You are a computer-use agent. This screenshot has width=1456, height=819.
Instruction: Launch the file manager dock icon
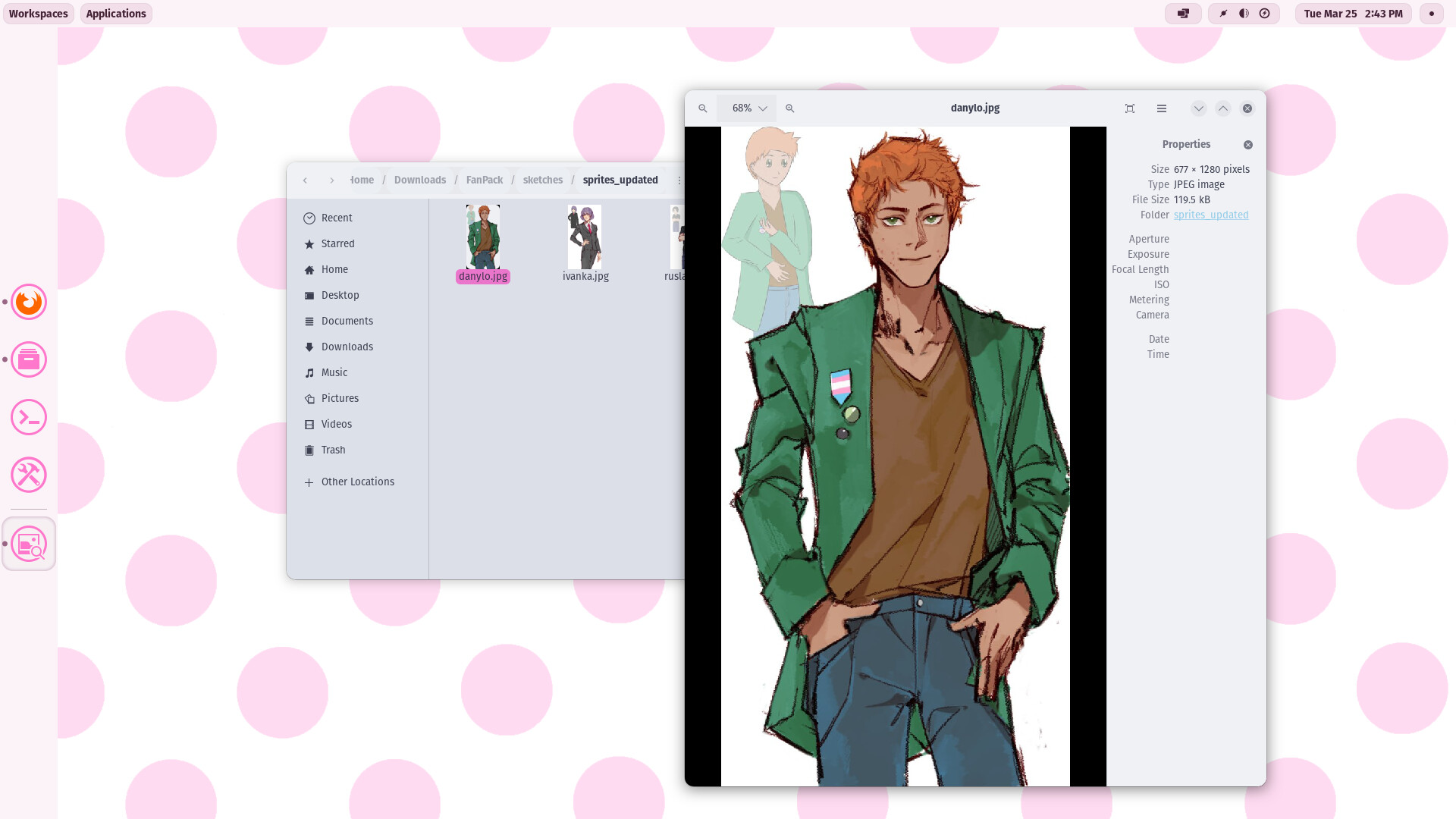[x=28, y=359]
